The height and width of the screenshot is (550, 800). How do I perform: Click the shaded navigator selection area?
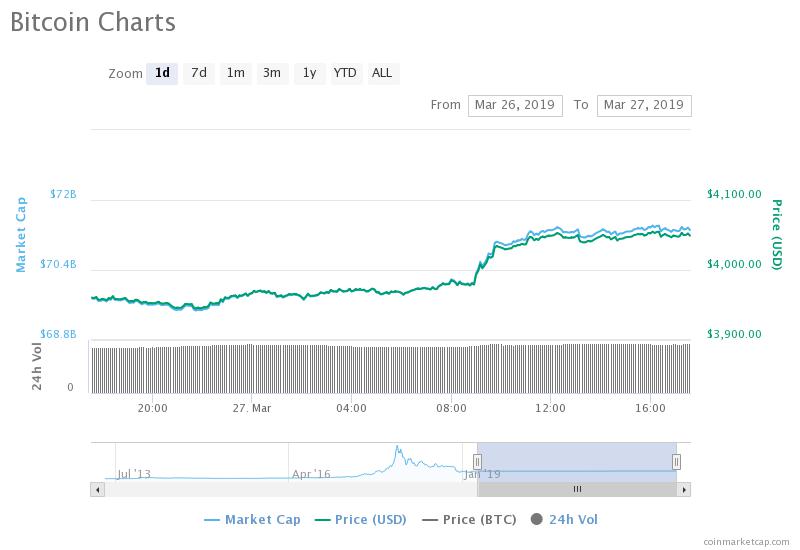coord(577,457)
